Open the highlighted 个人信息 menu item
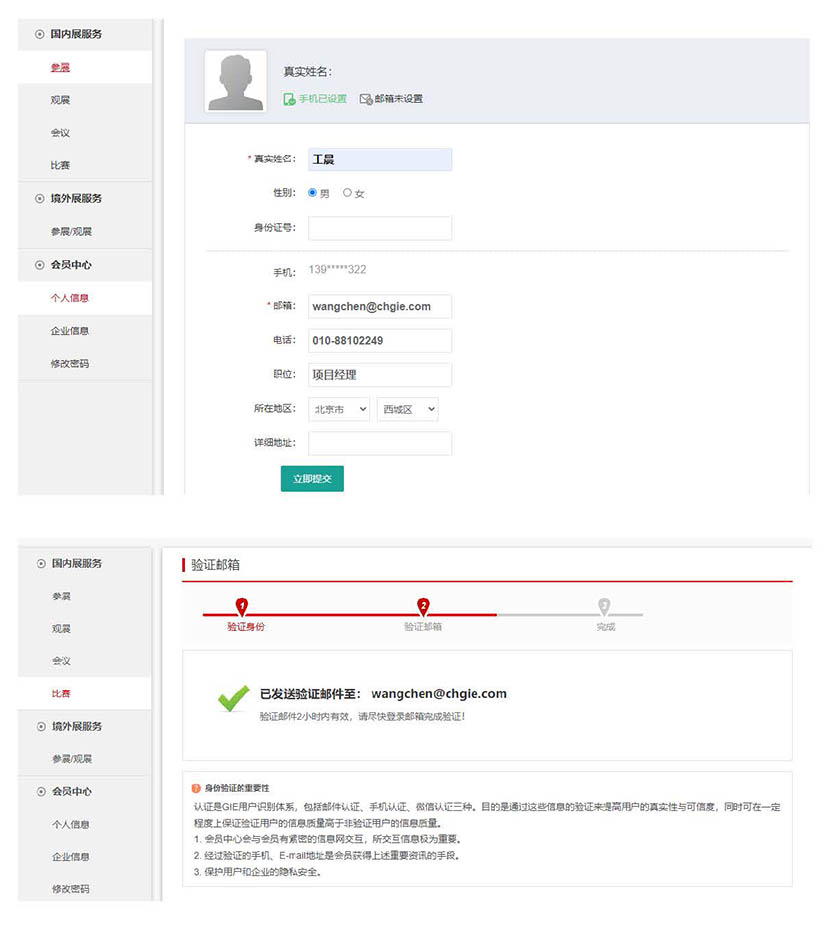Image resolution: width=840 pixels, height=941 pixels. [70, 298]
